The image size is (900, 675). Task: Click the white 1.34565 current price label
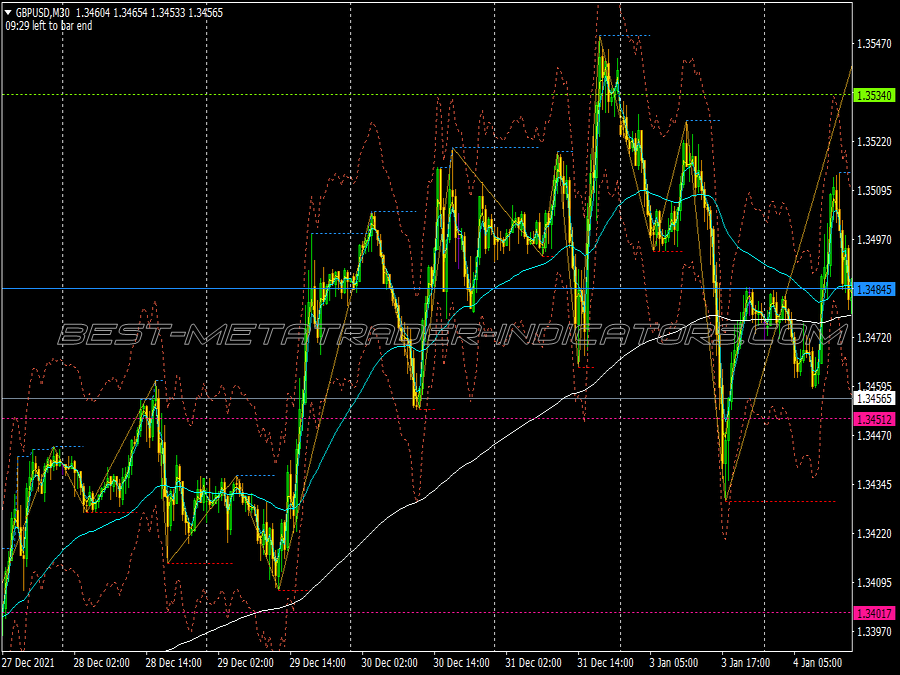tap(874, 399)
